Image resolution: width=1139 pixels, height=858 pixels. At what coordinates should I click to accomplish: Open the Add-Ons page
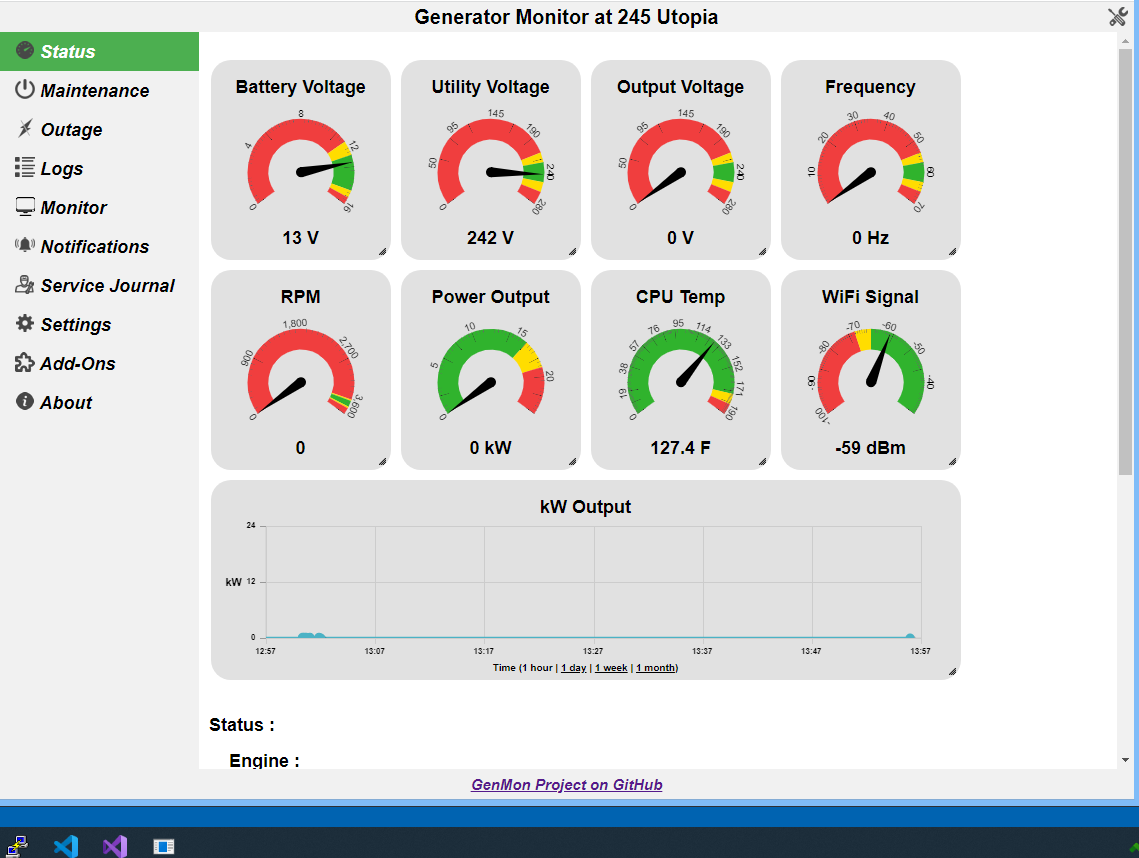point(99,364)
